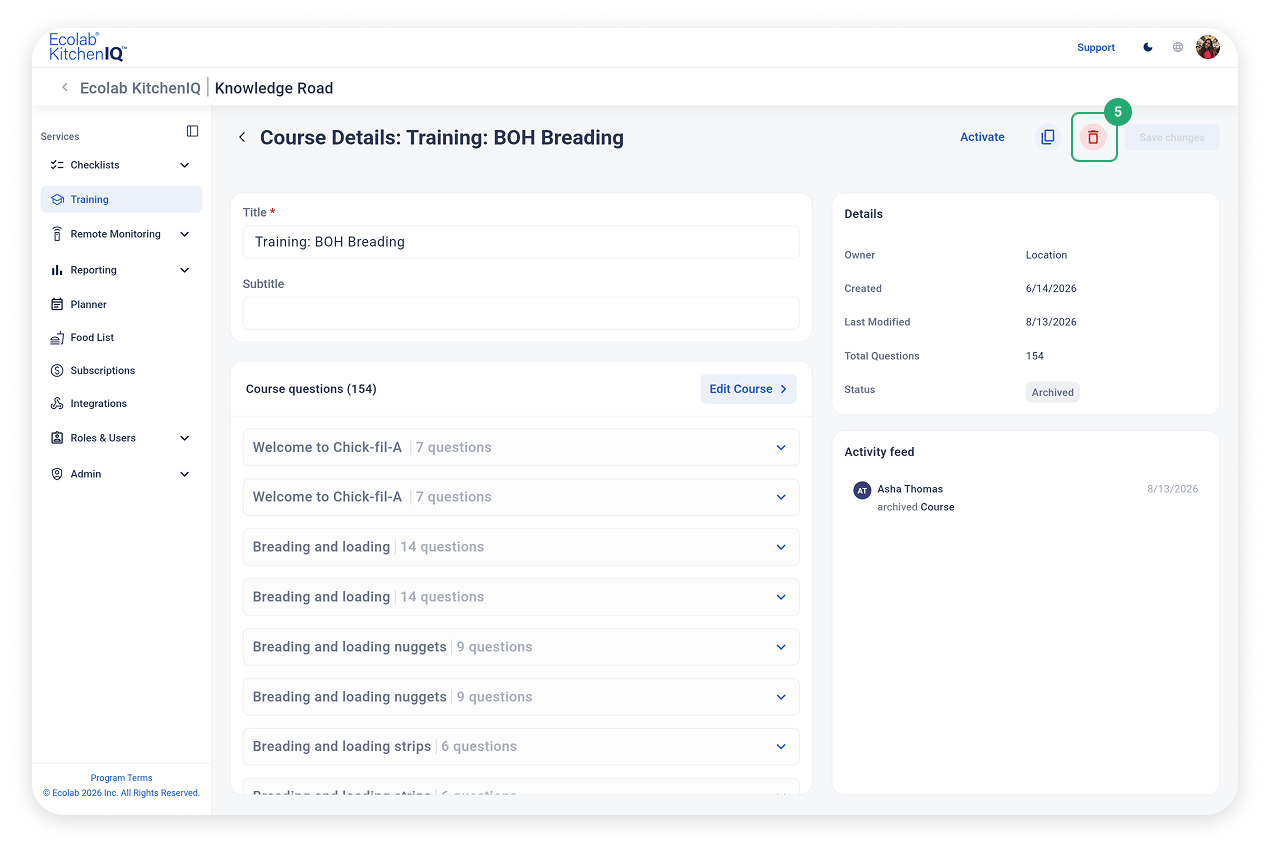Open the Program Terms link

[121, 778]
